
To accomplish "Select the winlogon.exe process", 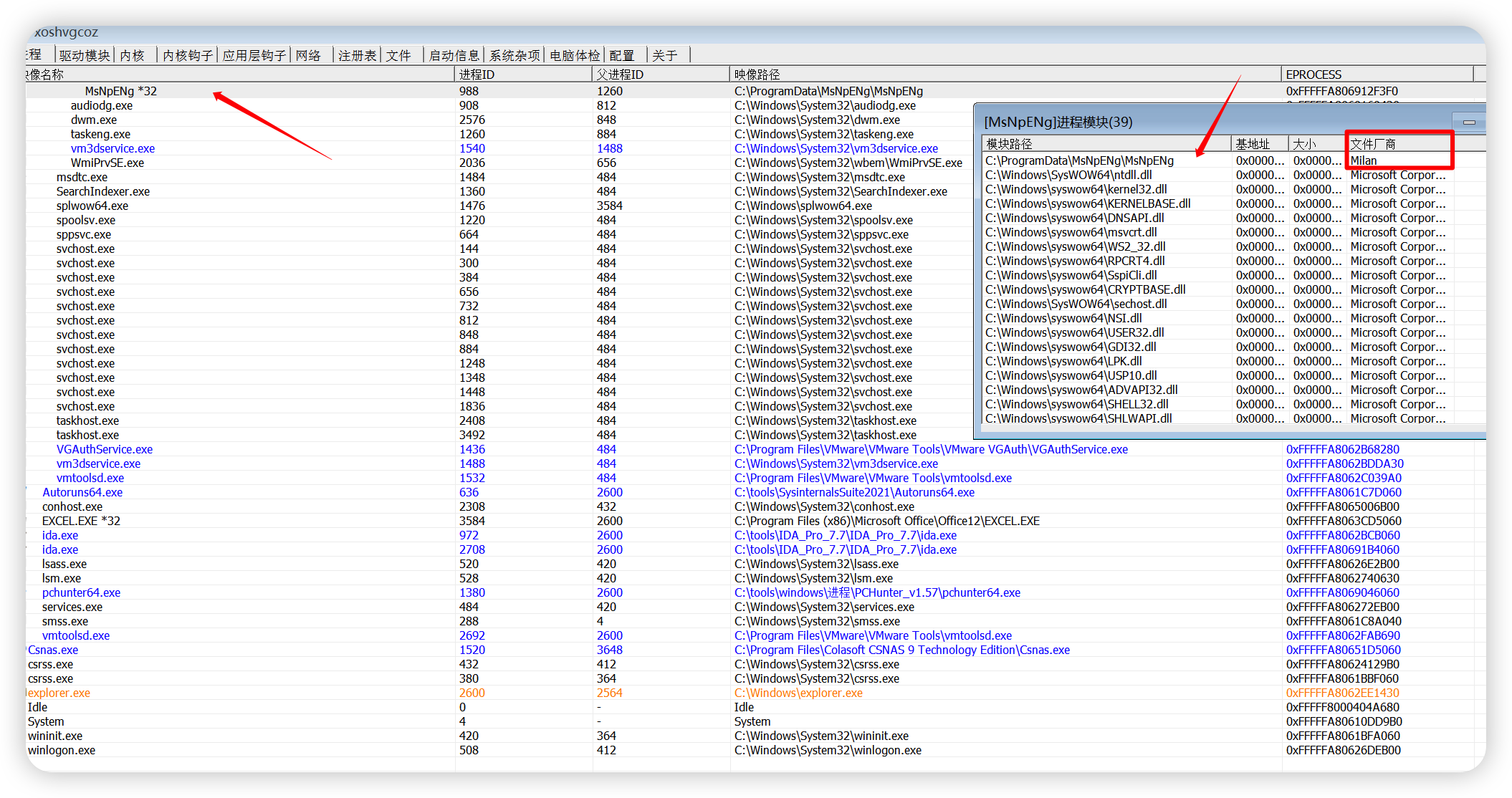I will click(x=61, y=750).
